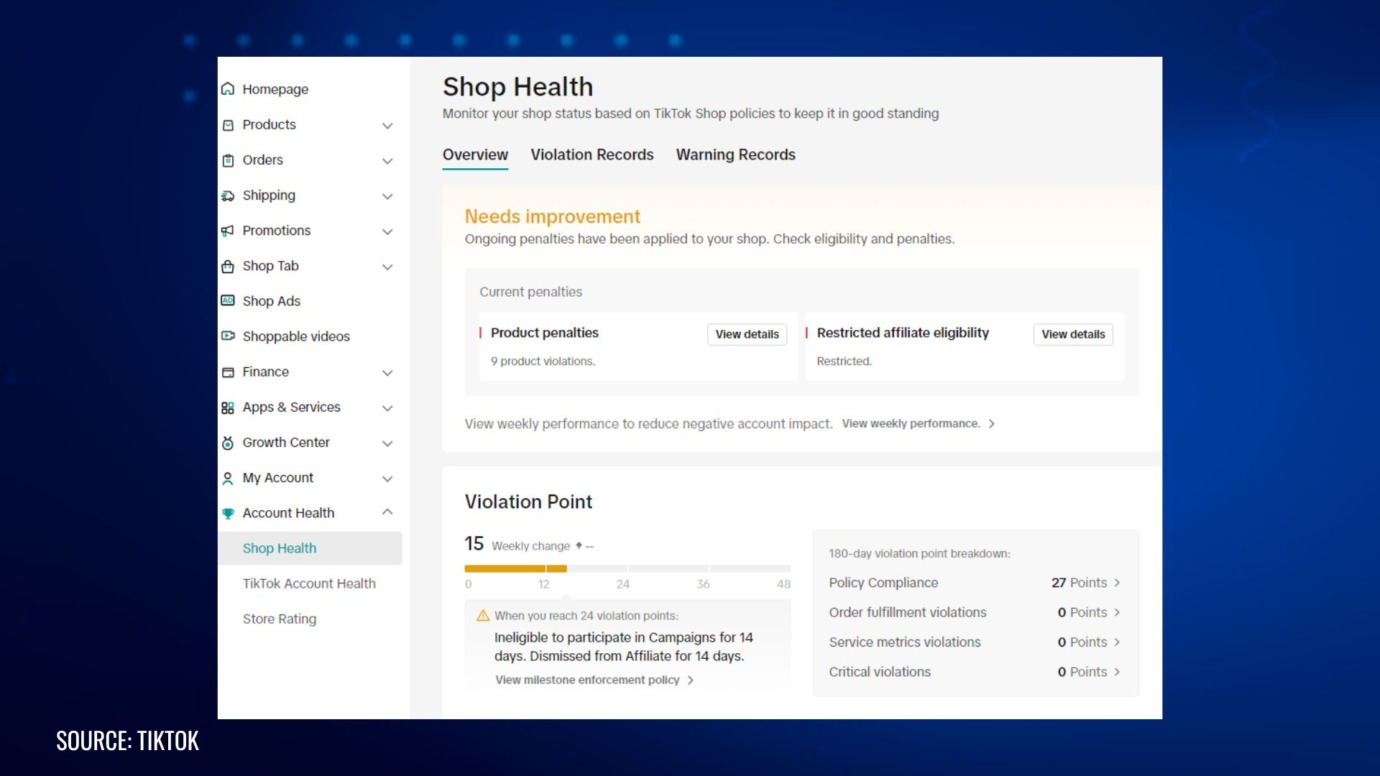Click the My Account person icon

pyautogui.click(x=228, y=478)
